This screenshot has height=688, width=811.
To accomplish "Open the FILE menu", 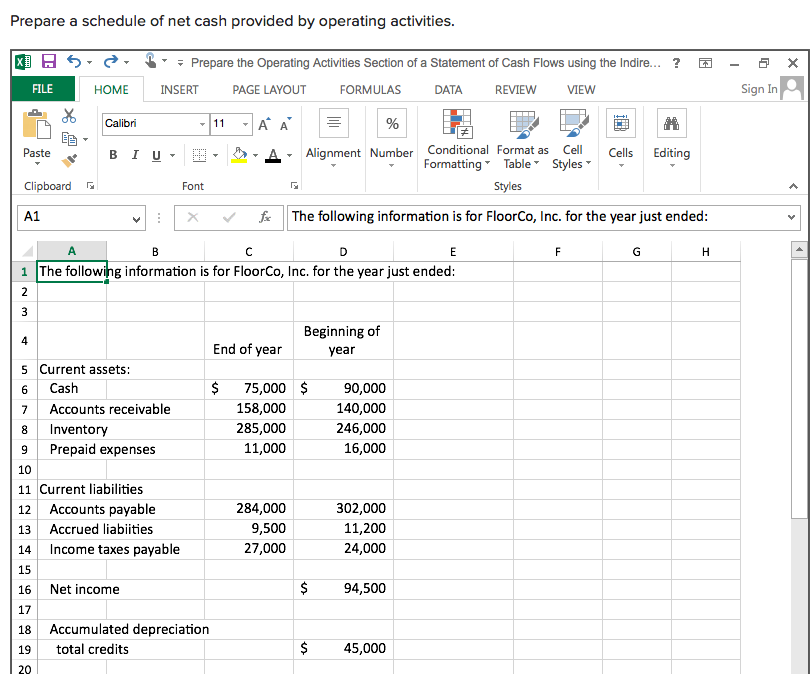I will [x=43, y=89].
